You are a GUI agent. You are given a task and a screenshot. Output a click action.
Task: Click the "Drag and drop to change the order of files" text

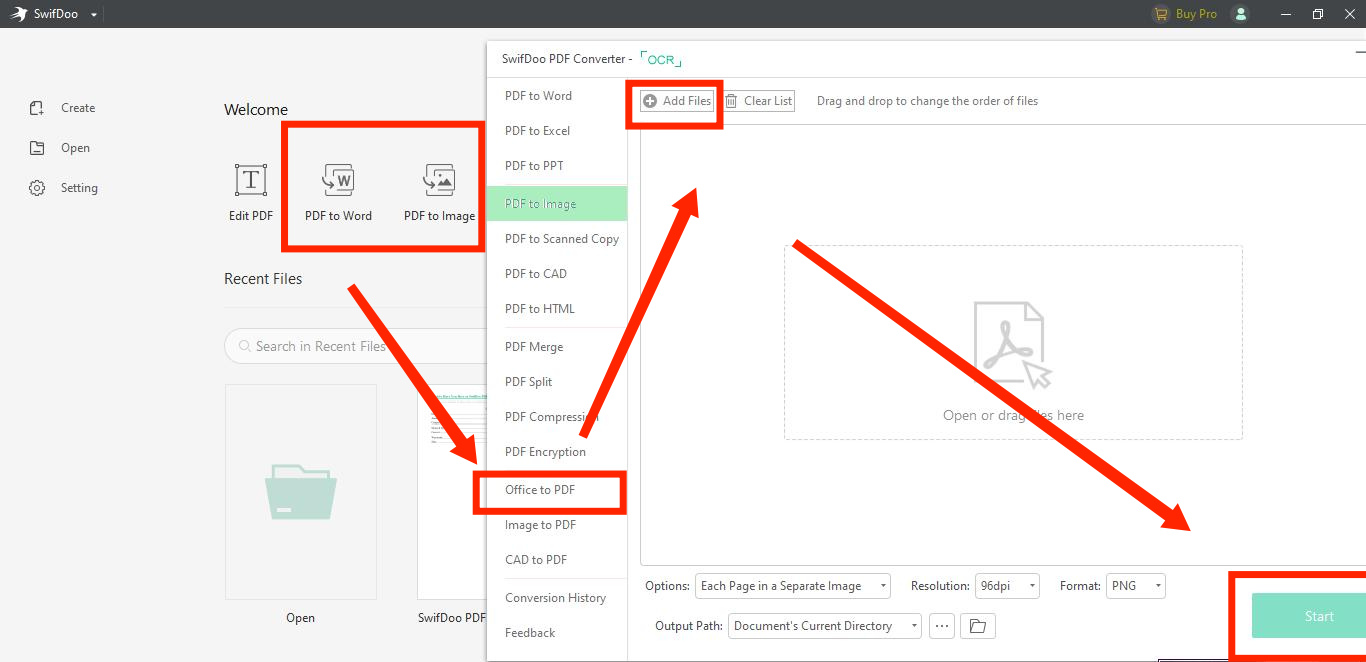click(927, 101)
